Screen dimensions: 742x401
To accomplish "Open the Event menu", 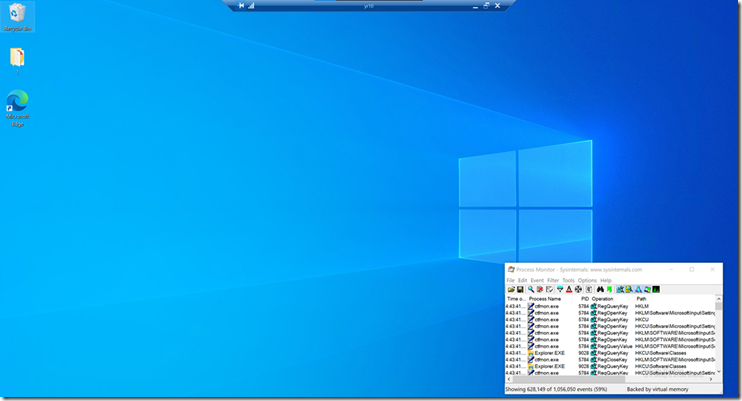I will click(537, 280).
